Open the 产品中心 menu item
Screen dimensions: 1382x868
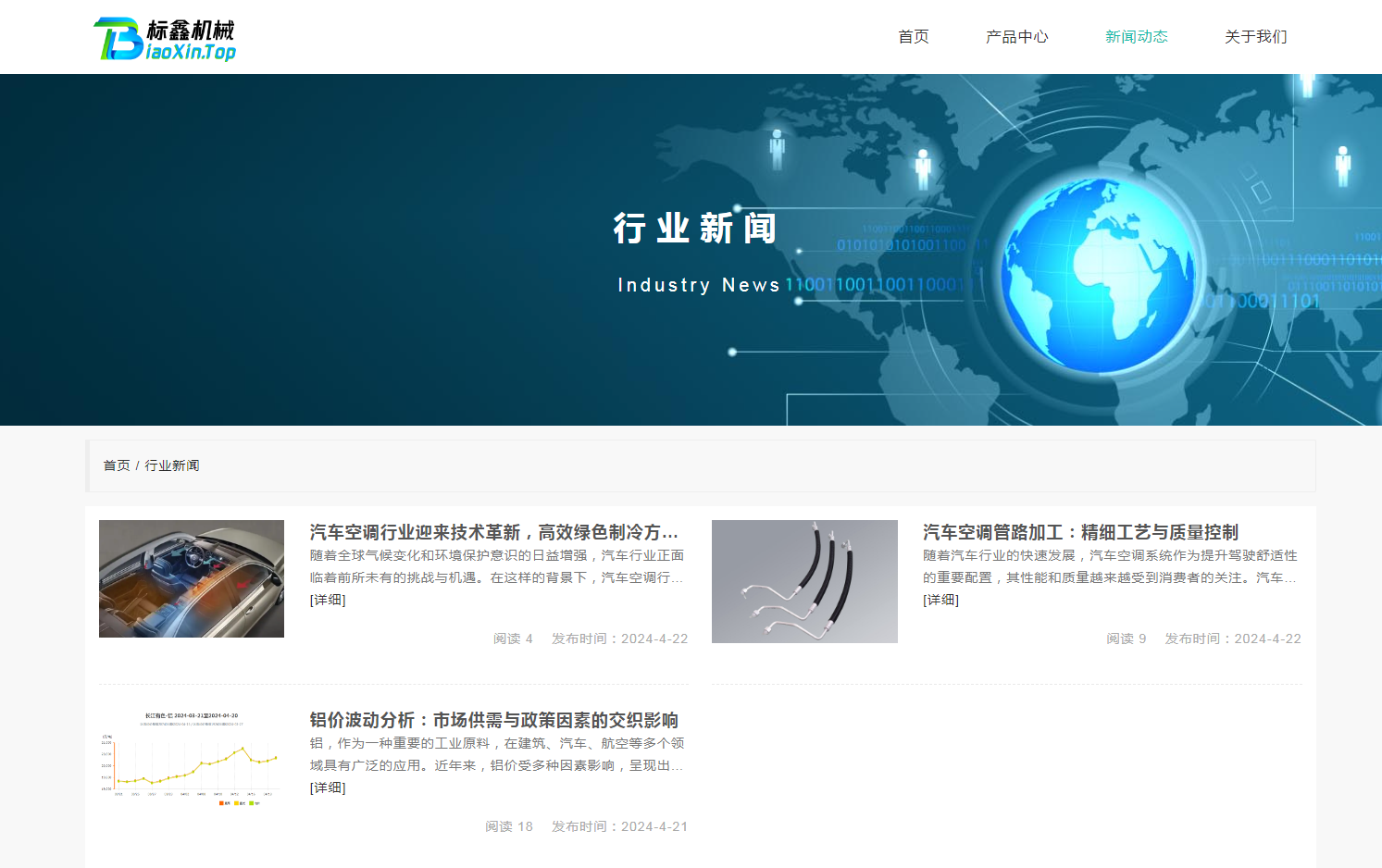coord(1017,37)
